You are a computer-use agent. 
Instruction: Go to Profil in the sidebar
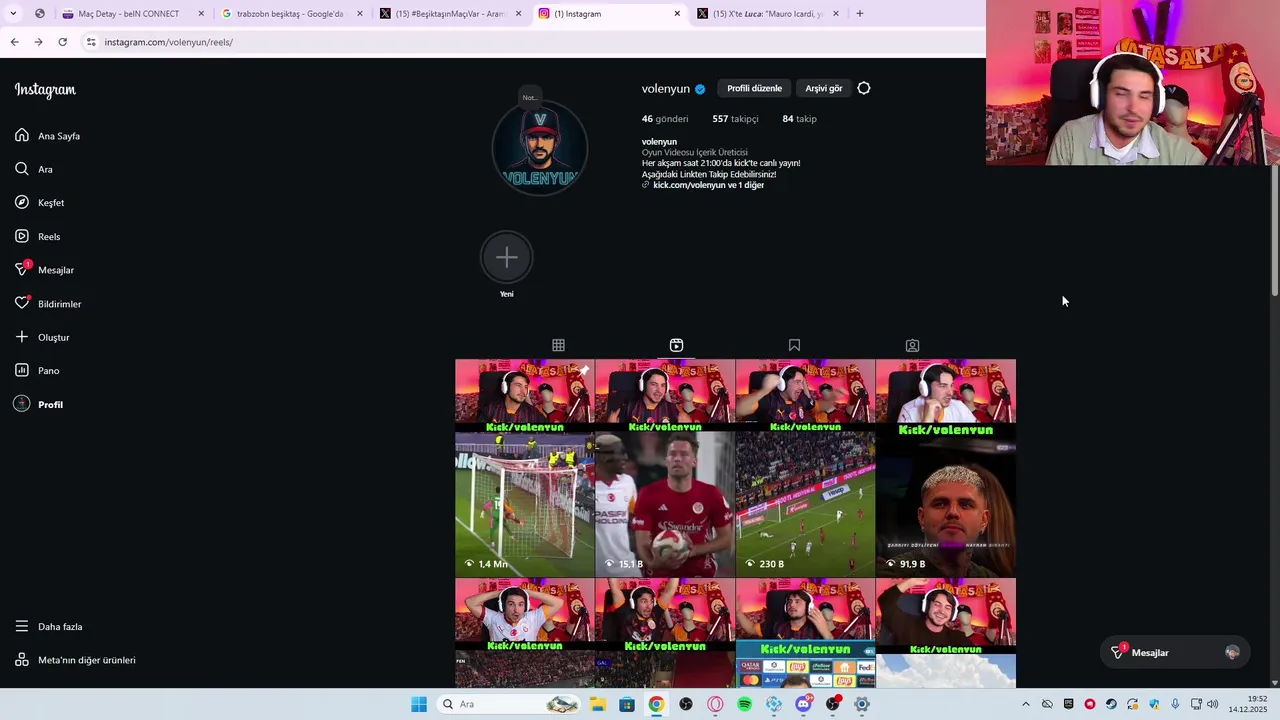(x=39, y=404)
